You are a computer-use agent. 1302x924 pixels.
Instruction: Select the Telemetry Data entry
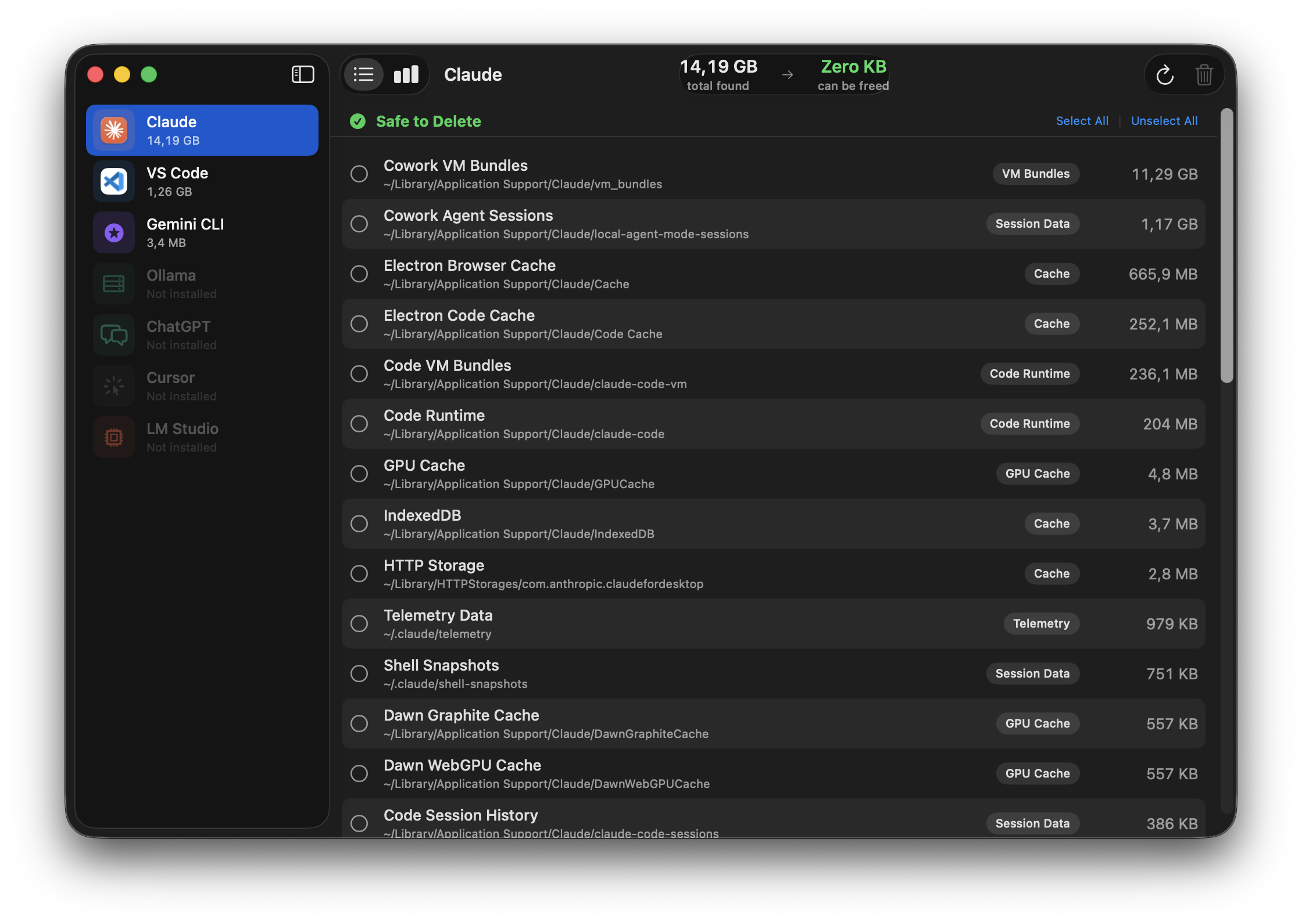point(359,623)
